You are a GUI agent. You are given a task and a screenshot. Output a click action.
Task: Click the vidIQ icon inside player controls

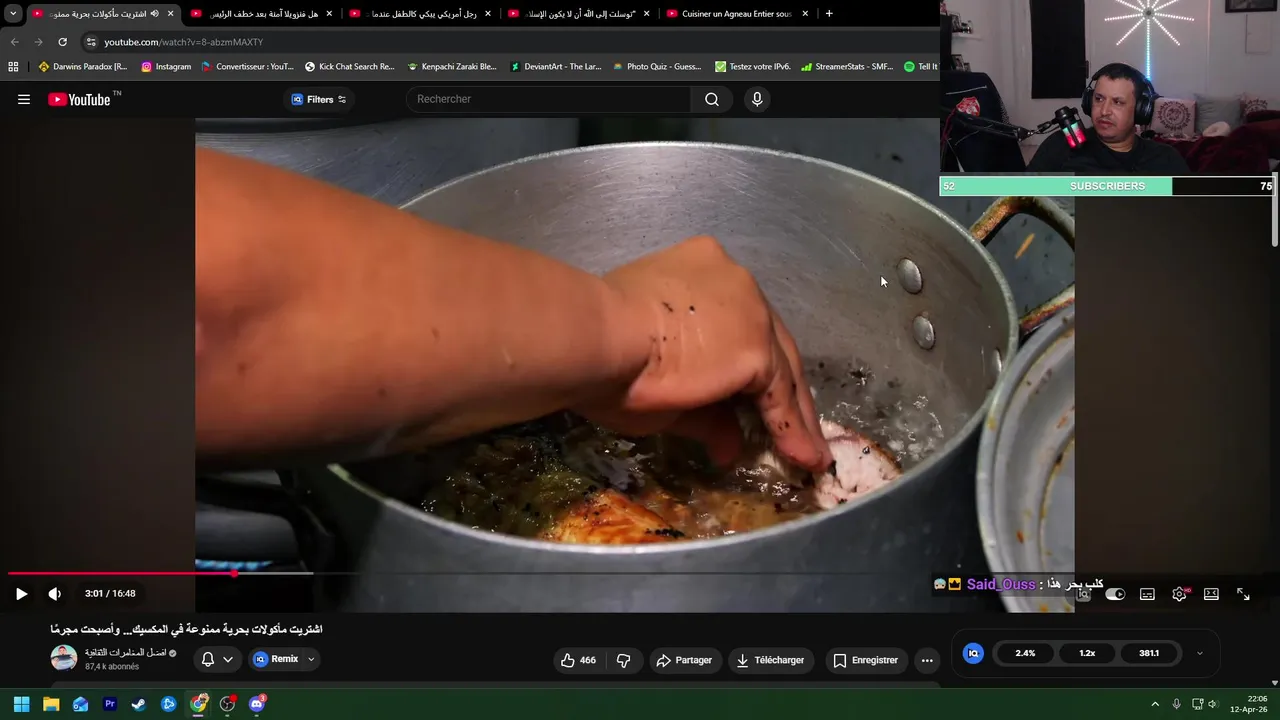pyautogui.click(x=1083, y=594)
